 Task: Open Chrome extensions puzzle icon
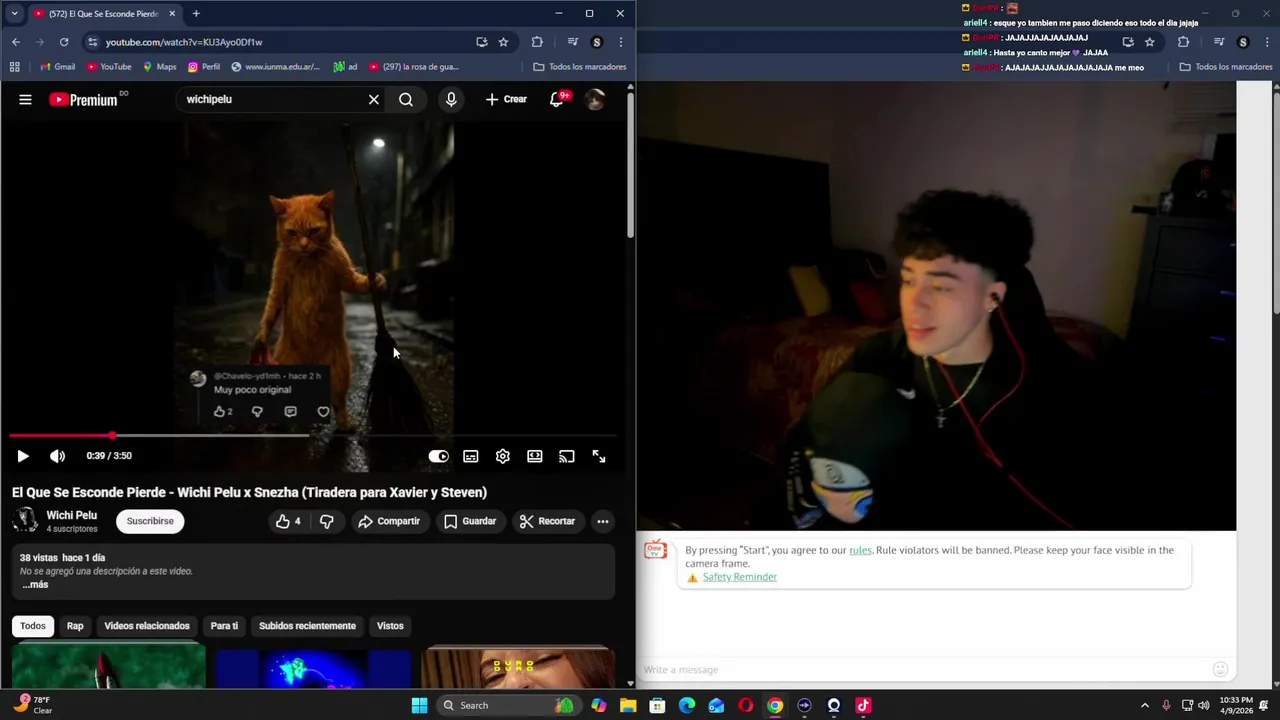pyautogui.click(x=537, y=42)
